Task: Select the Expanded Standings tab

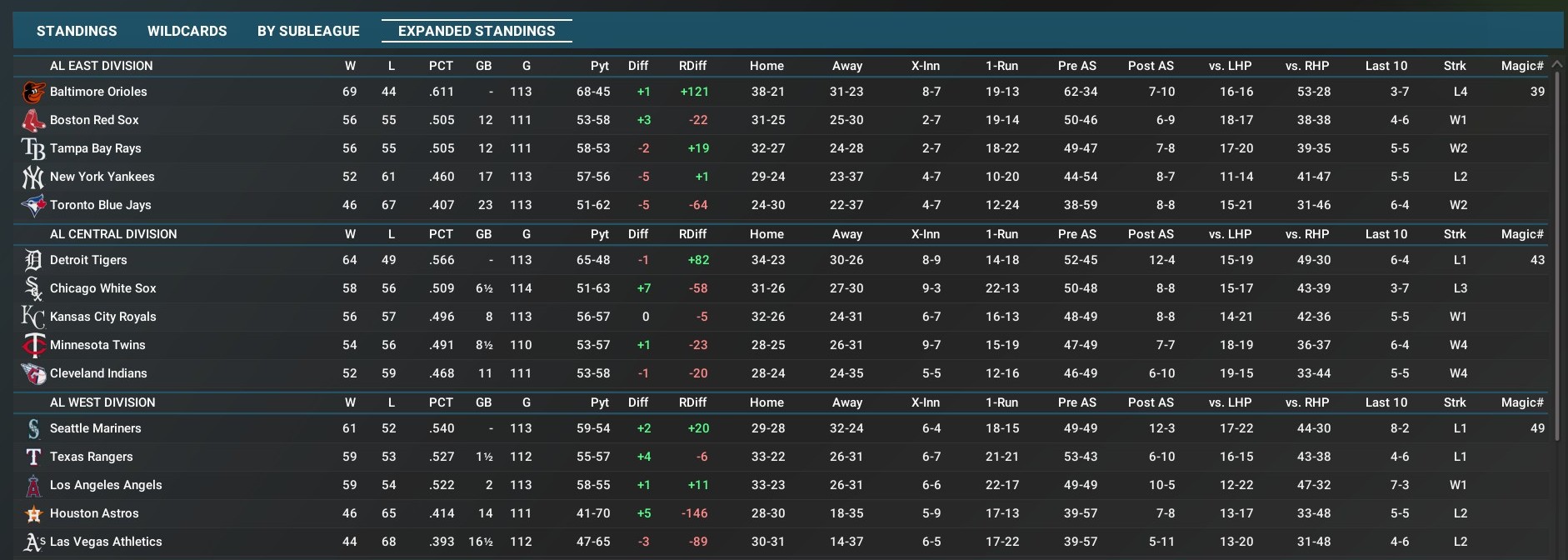Action: coord(477,31)
